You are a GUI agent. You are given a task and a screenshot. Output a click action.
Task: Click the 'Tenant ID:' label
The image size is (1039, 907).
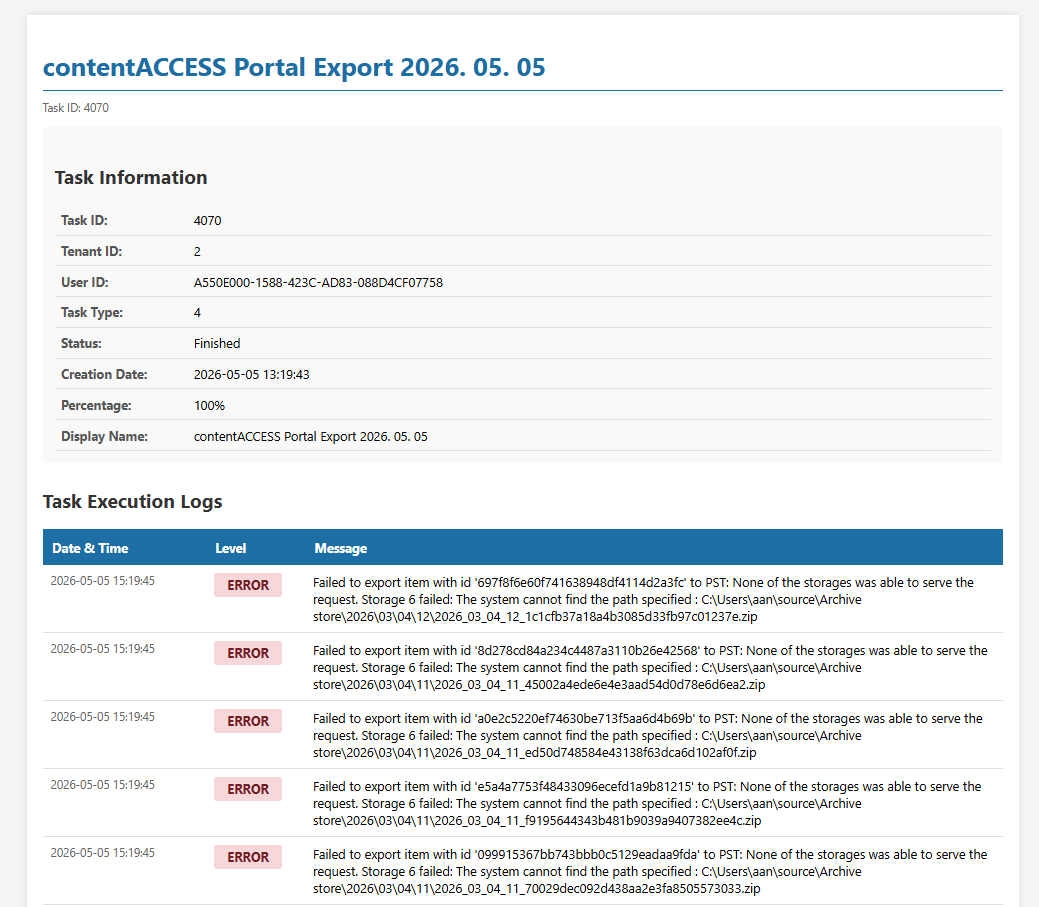click(x=91, y=252)
